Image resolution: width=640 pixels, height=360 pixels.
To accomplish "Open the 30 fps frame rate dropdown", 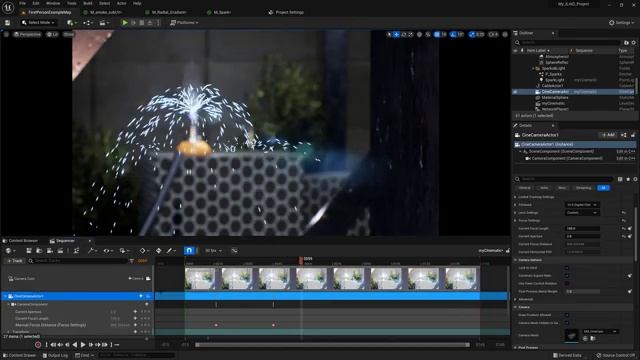I will tap(213, 251).
